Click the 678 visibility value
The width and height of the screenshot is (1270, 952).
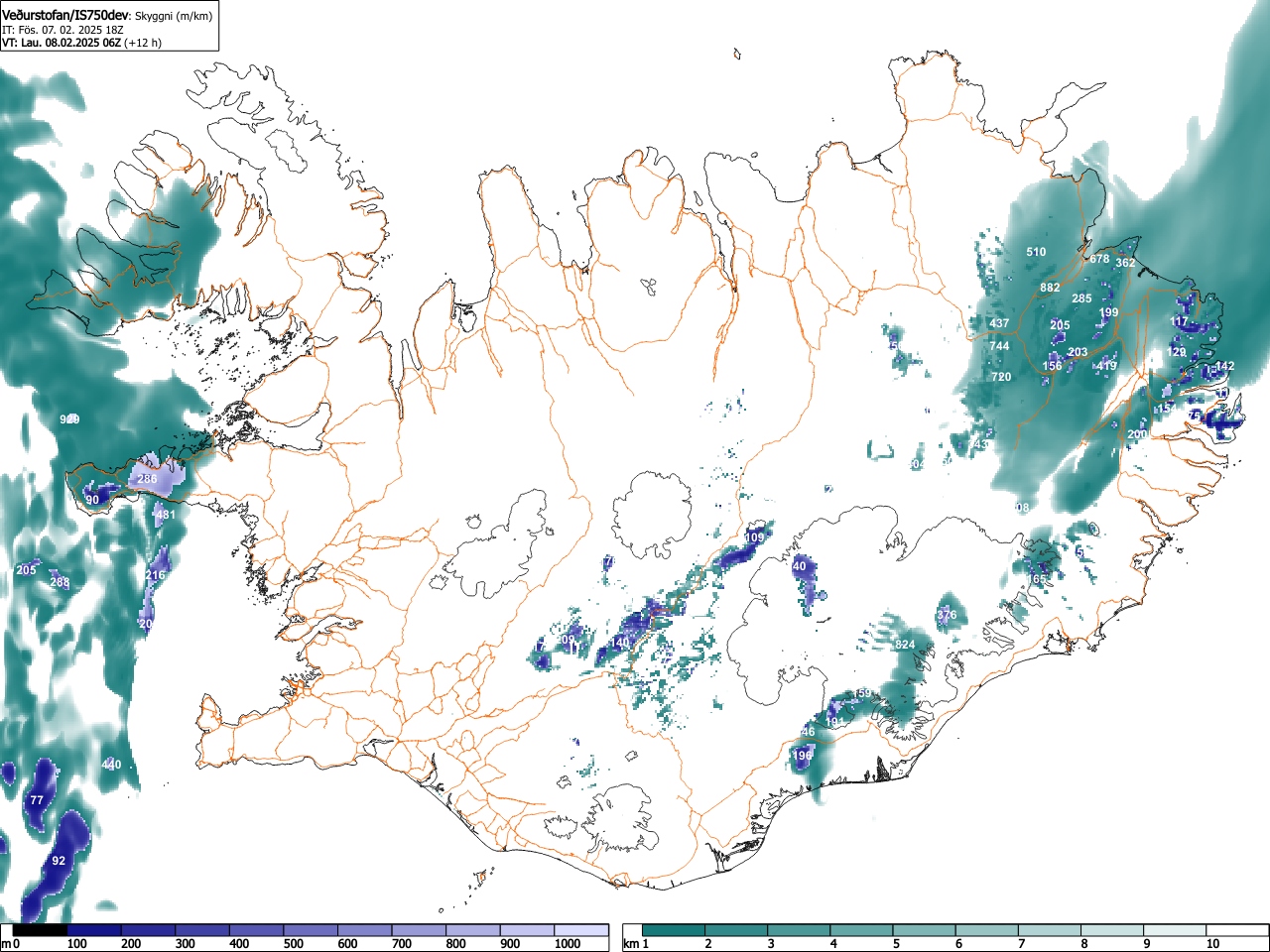[x=1099, y=259]
